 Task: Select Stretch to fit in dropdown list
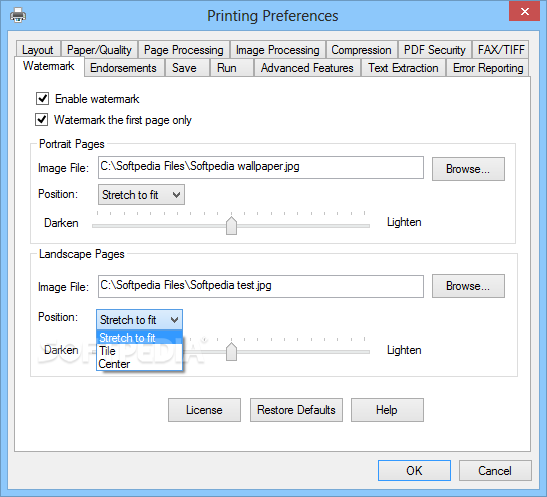(x=139, y=337)
